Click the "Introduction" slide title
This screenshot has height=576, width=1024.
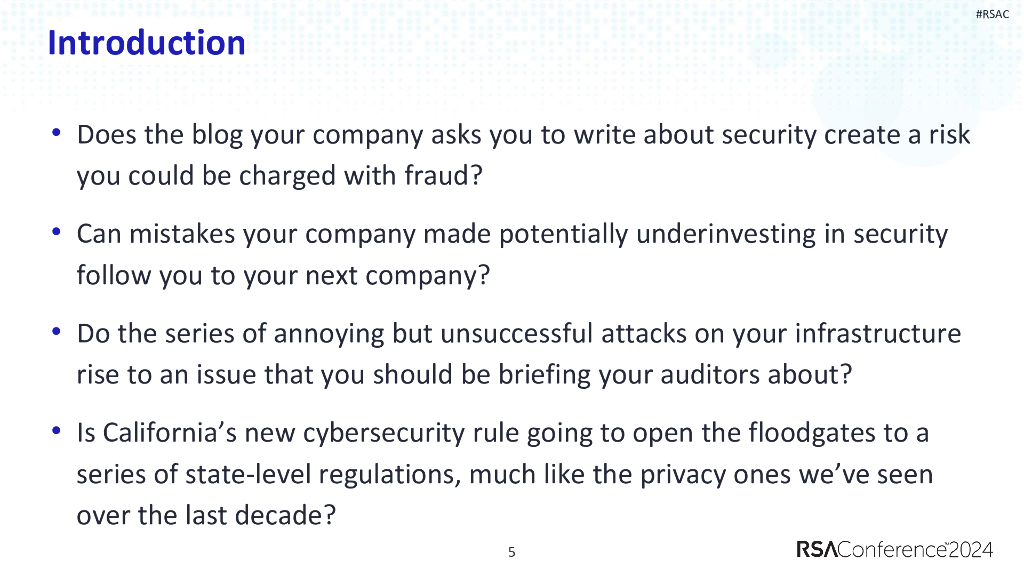pyautogui.click(x=146, y=43)
